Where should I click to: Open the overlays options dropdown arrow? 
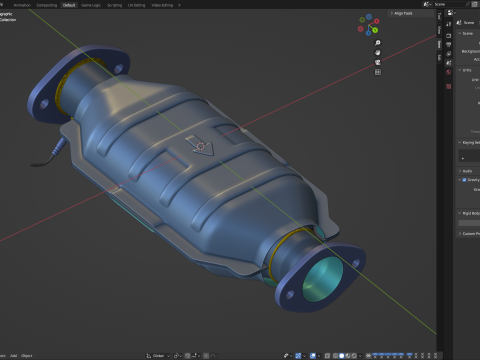pos(319,356)
